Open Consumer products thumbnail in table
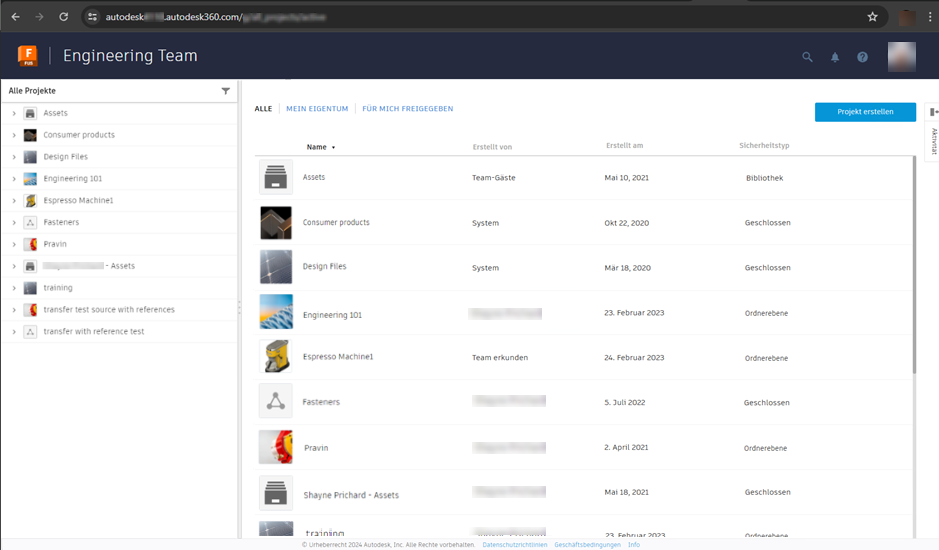Image resolution: width=939 pixels, height=550 pixels. point(275,222)
